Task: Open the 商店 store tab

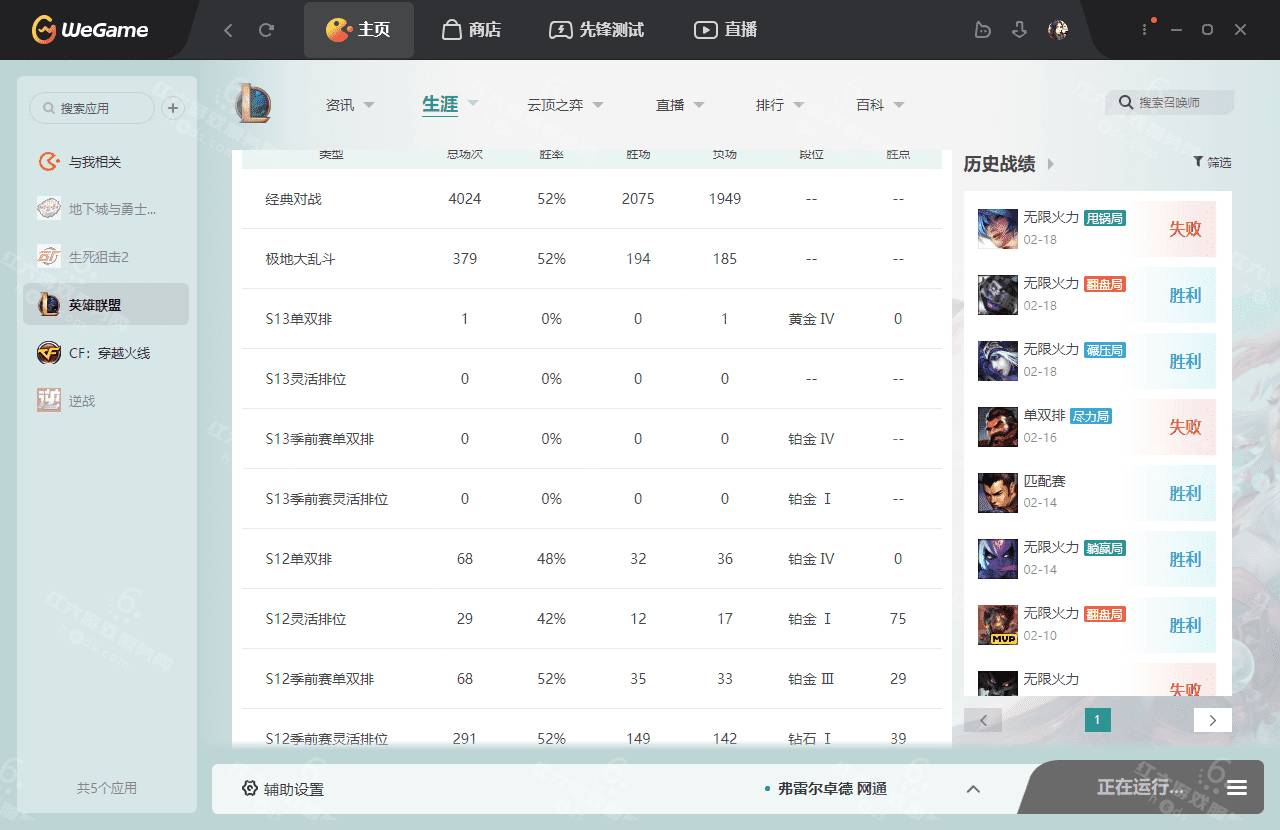Action: (x=471, y=30)
